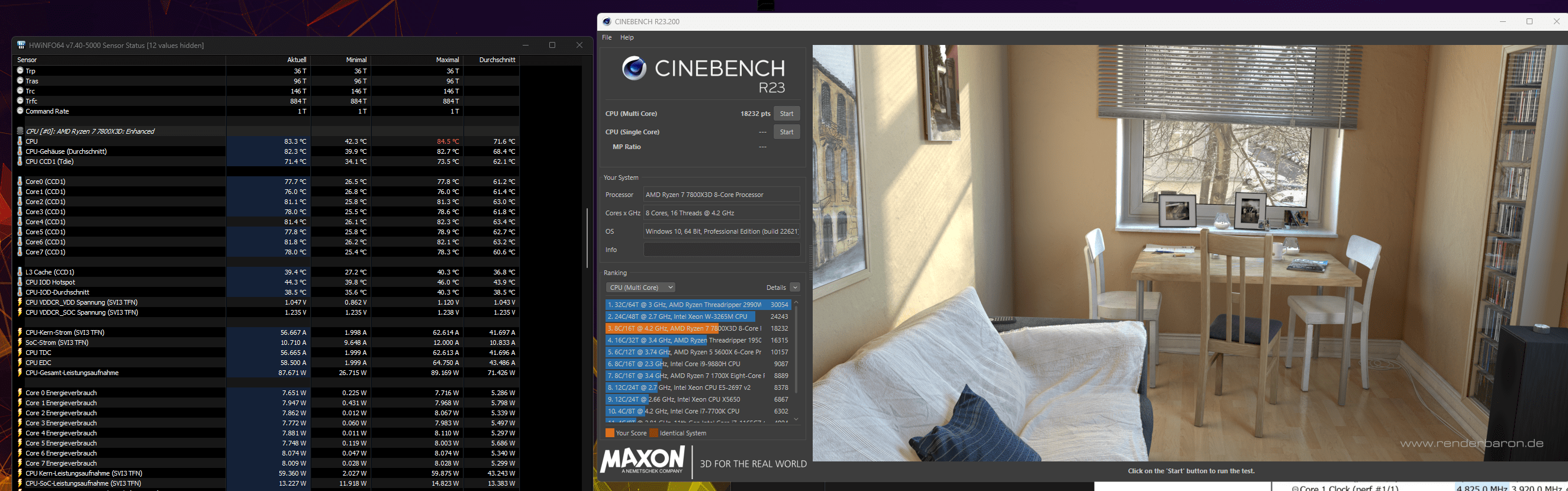1568x491 pixels.
Task: Click thermometer icon of CPU IOD Hotspot
Action: (x=20, y=282)
